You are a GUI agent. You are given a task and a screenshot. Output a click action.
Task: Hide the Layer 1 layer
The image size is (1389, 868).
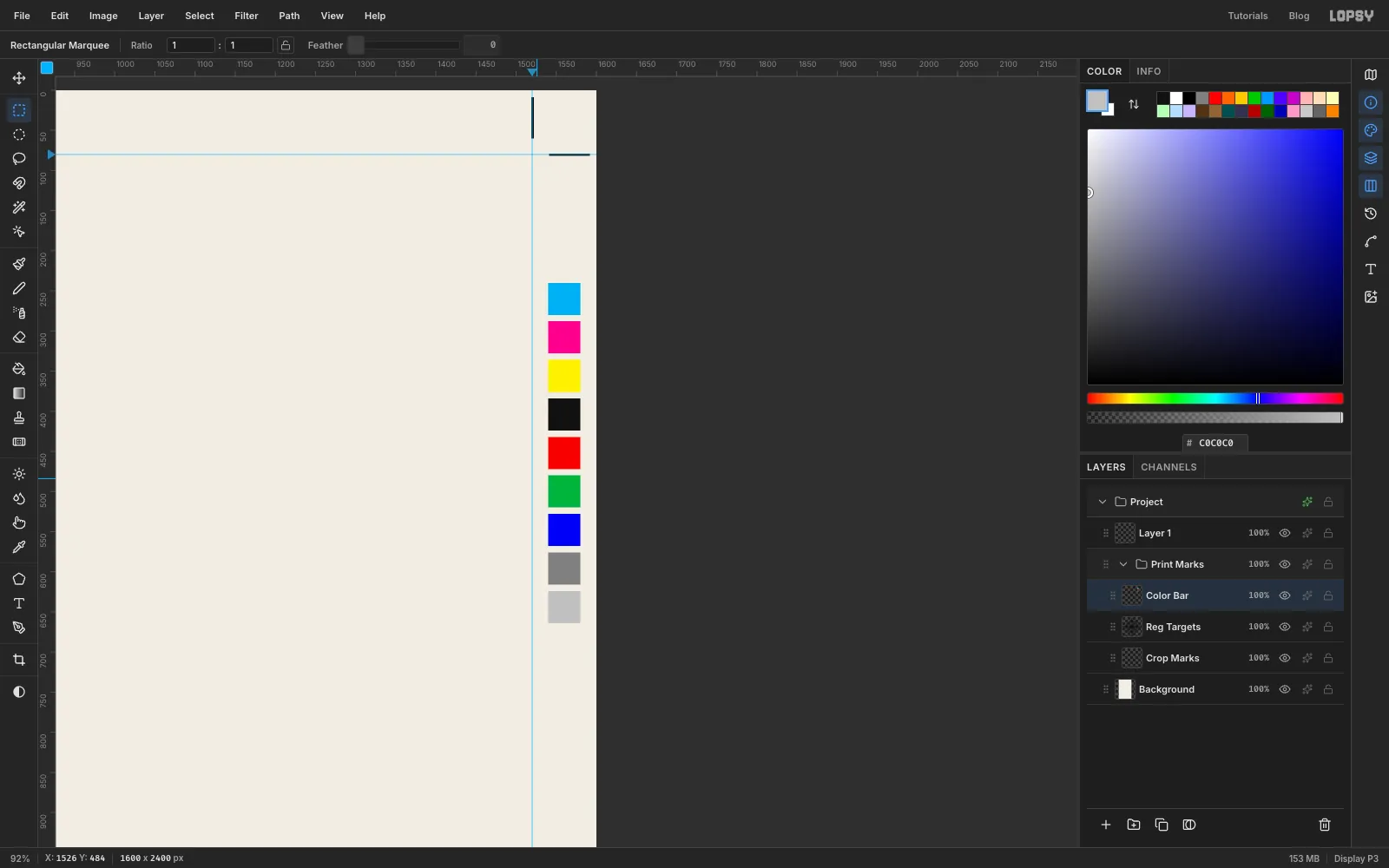(x=1285, y=533)
